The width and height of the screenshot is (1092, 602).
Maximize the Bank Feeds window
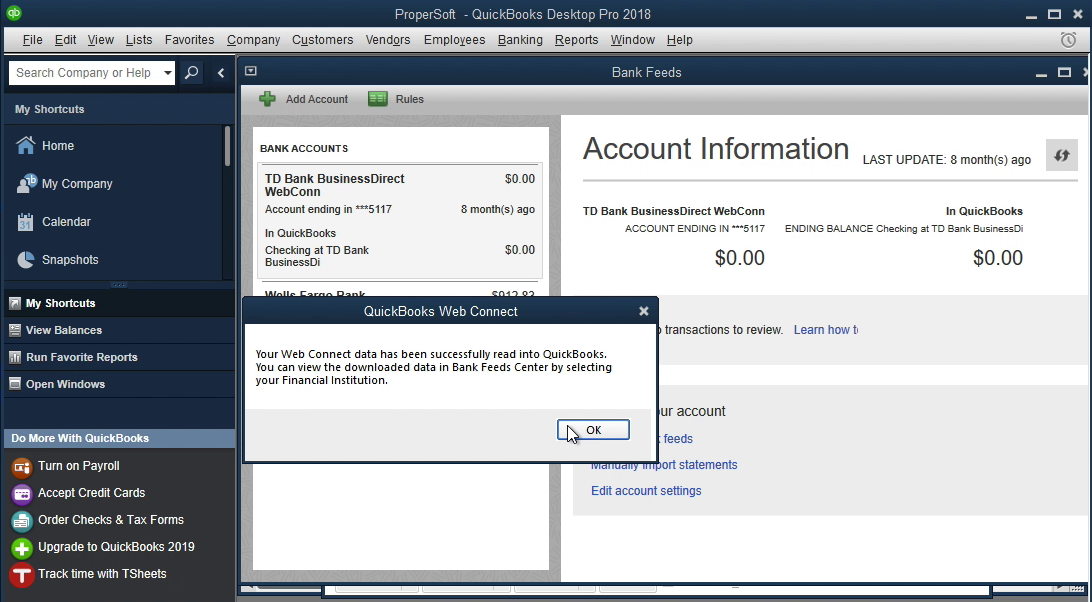(x=1064, y=72)
